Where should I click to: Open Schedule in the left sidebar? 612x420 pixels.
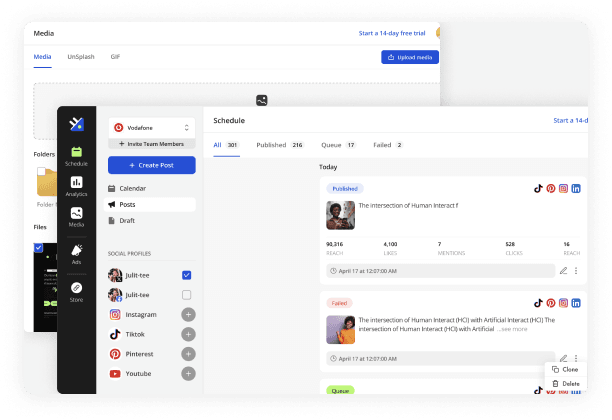(76, 155)
